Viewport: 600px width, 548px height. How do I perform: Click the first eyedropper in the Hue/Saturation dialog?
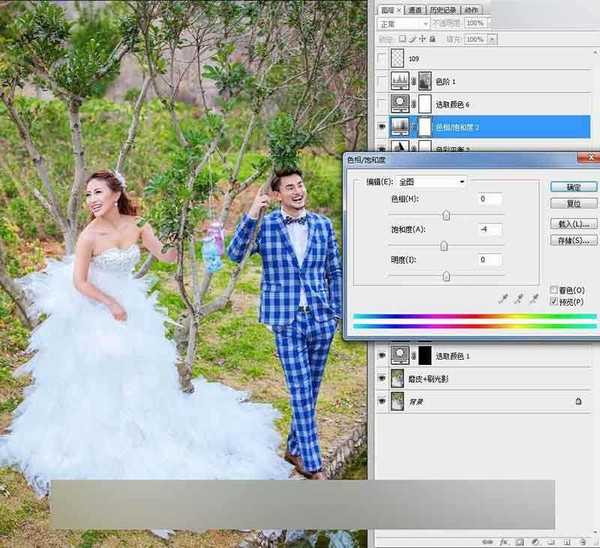tap(504, 299)
